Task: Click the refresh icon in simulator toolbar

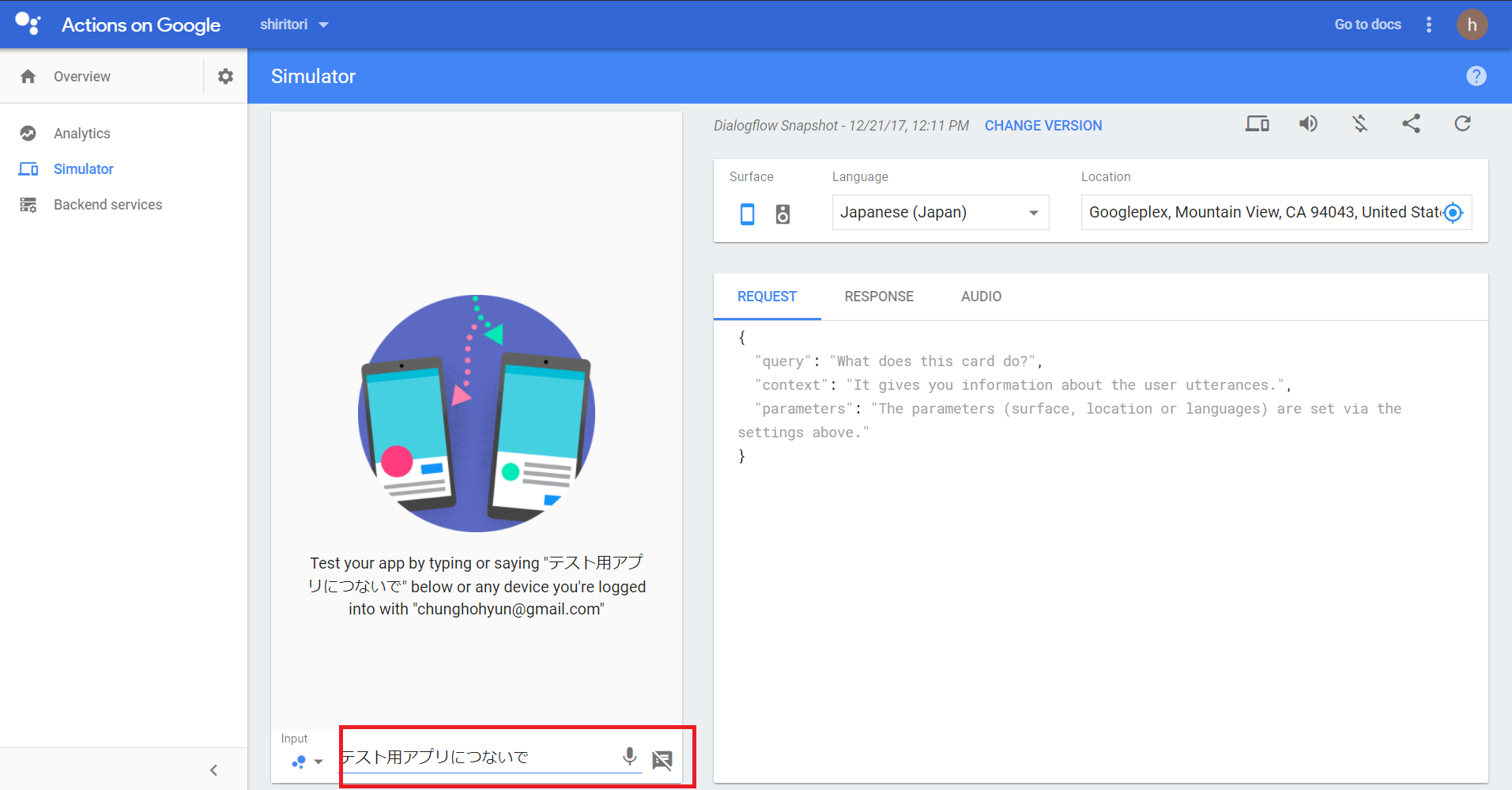Action: [x=1462, y=123]
